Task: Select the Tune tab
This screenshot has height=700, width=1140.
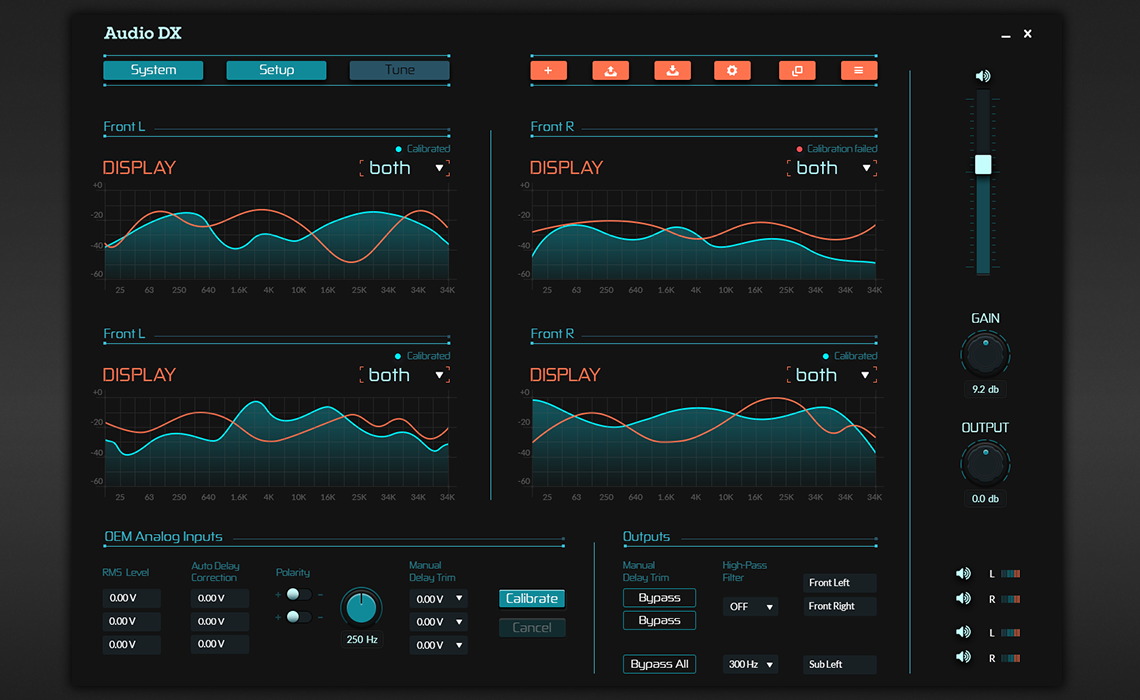Action: (x=399, y=70)
